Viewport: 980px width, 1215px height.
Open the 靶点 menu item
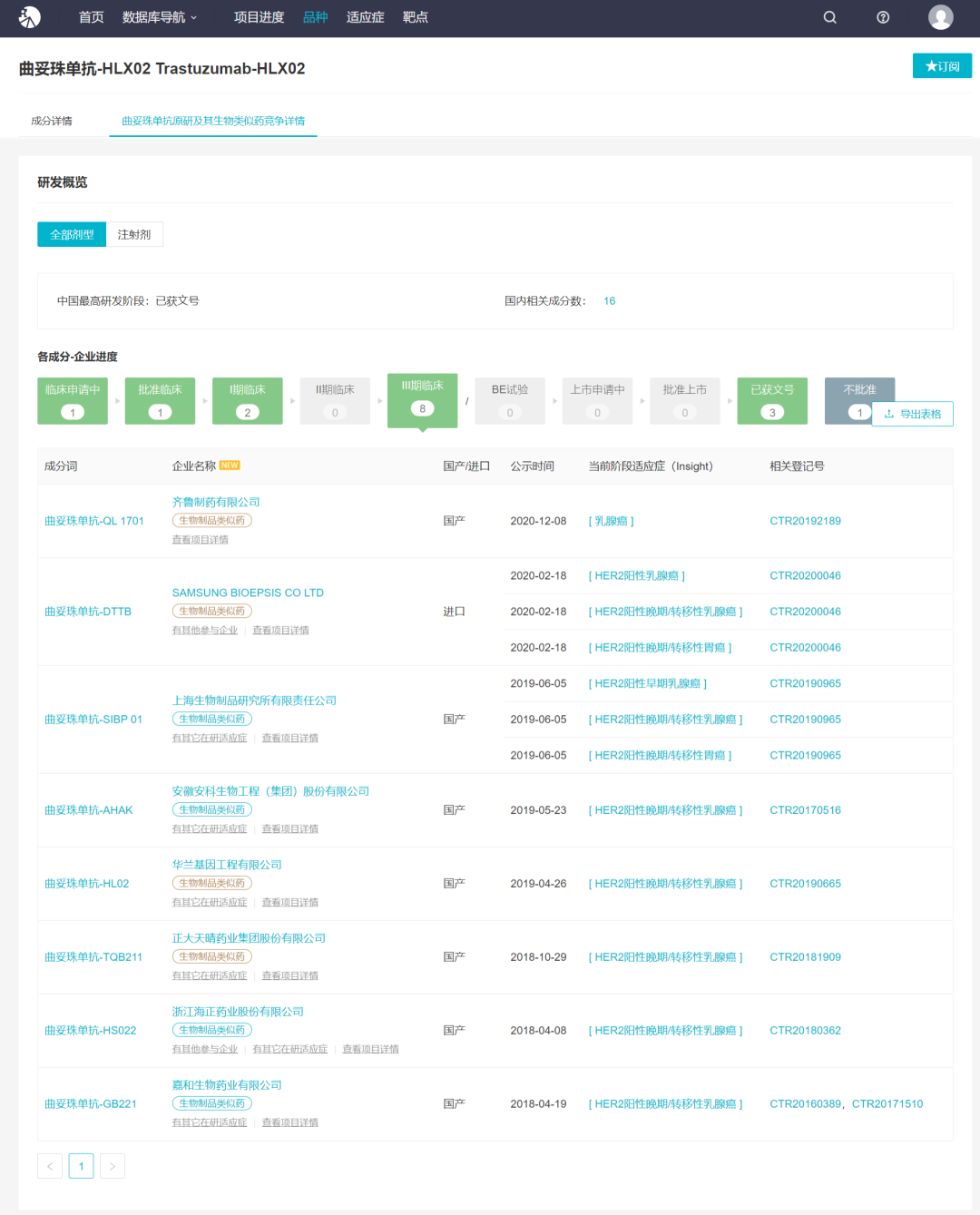415,17
